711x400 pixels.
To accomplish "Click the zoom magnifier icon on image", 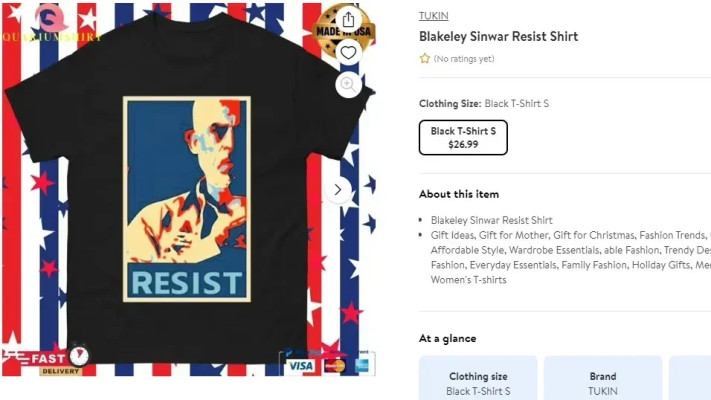I will pyautogui.click(x=348, y=84).
